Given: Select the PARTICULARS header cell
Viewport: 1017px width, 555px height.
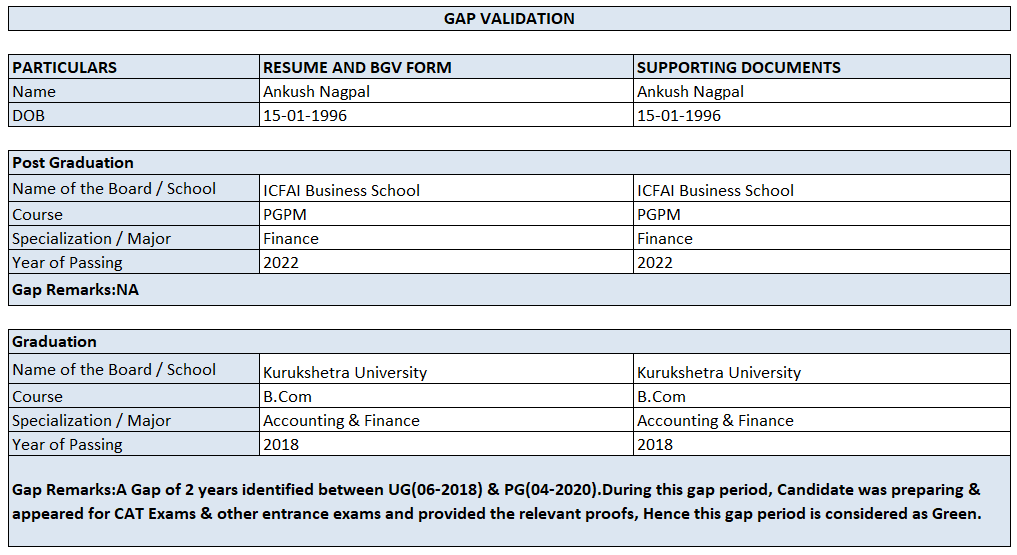Looking at the screenshot, I should click(65, 68).
